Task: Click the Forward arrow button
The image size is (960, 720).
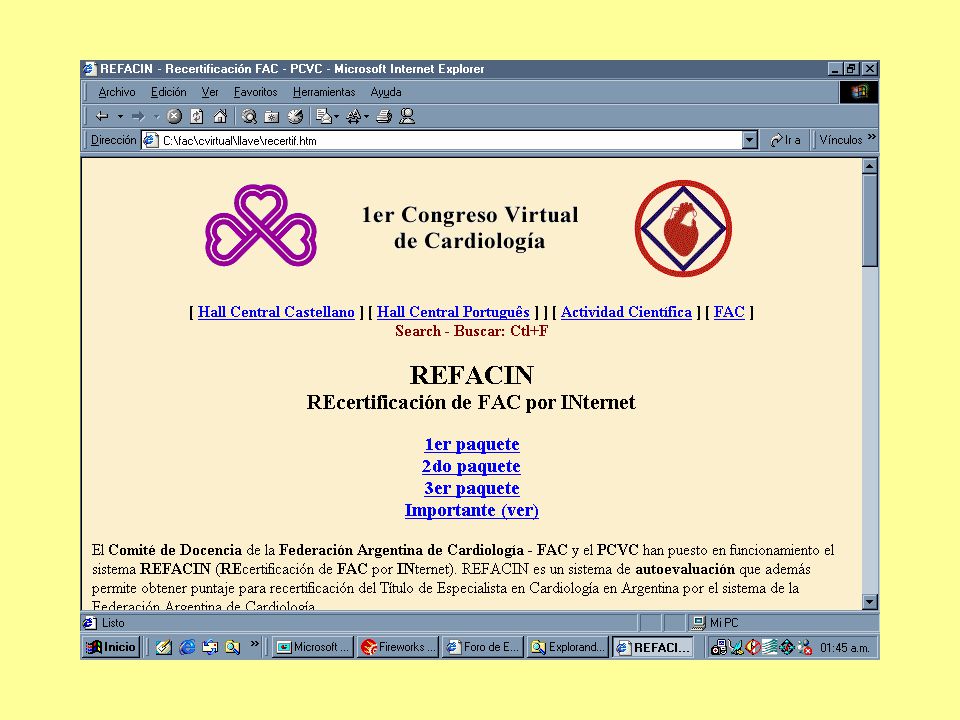Action: (x=138, y=116)
